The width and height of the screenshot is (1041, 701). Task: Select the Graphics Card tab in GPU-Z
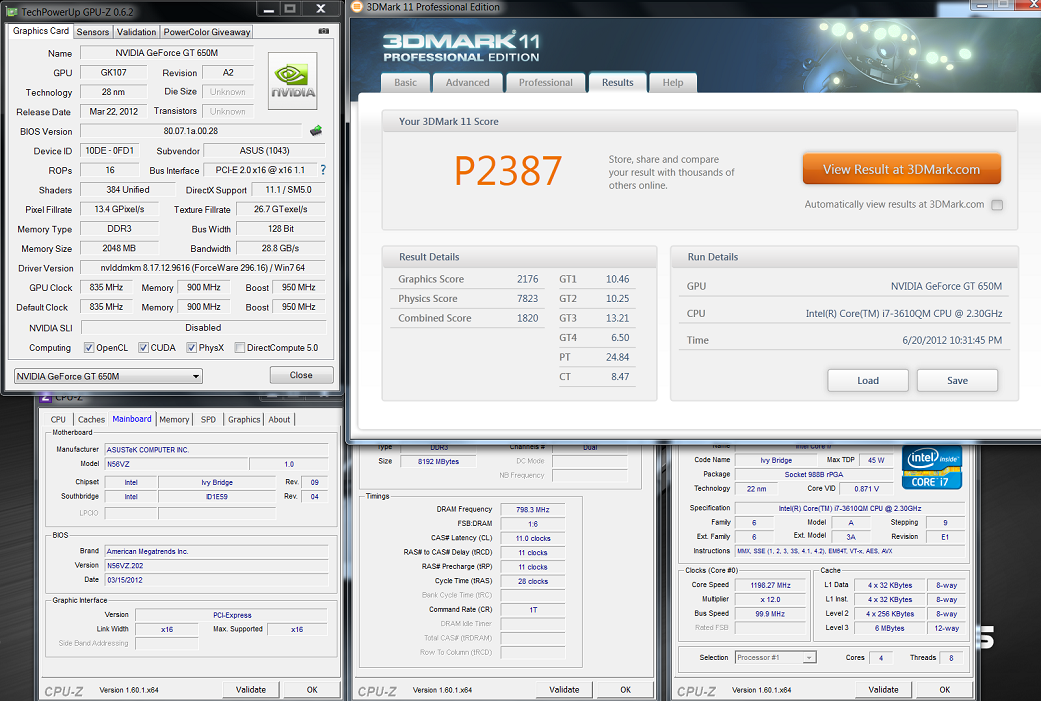tap(41, 31)
